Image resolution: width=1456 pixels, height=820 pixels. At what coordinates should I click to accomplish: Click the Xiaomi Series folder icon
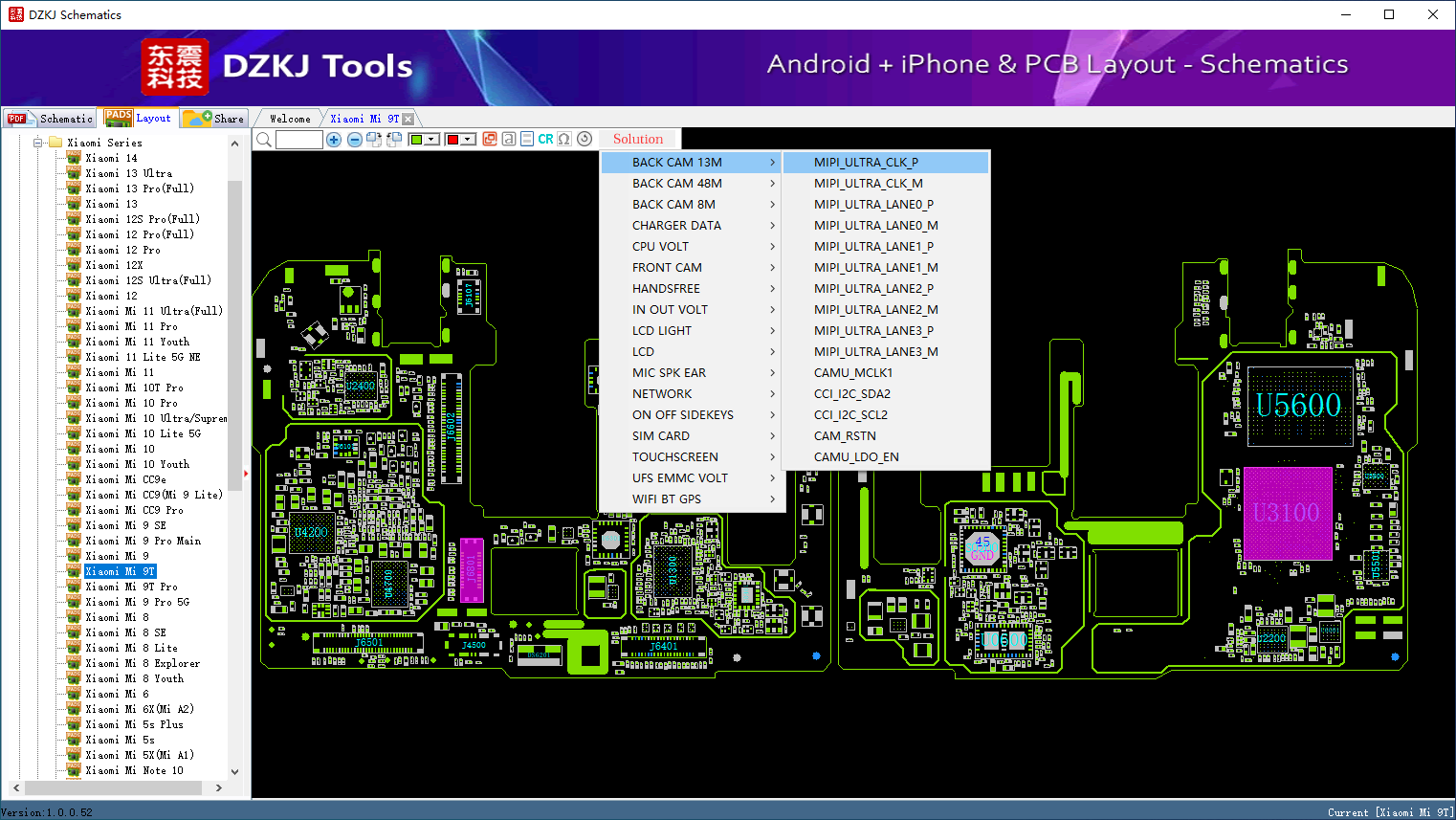coord(55,143)
